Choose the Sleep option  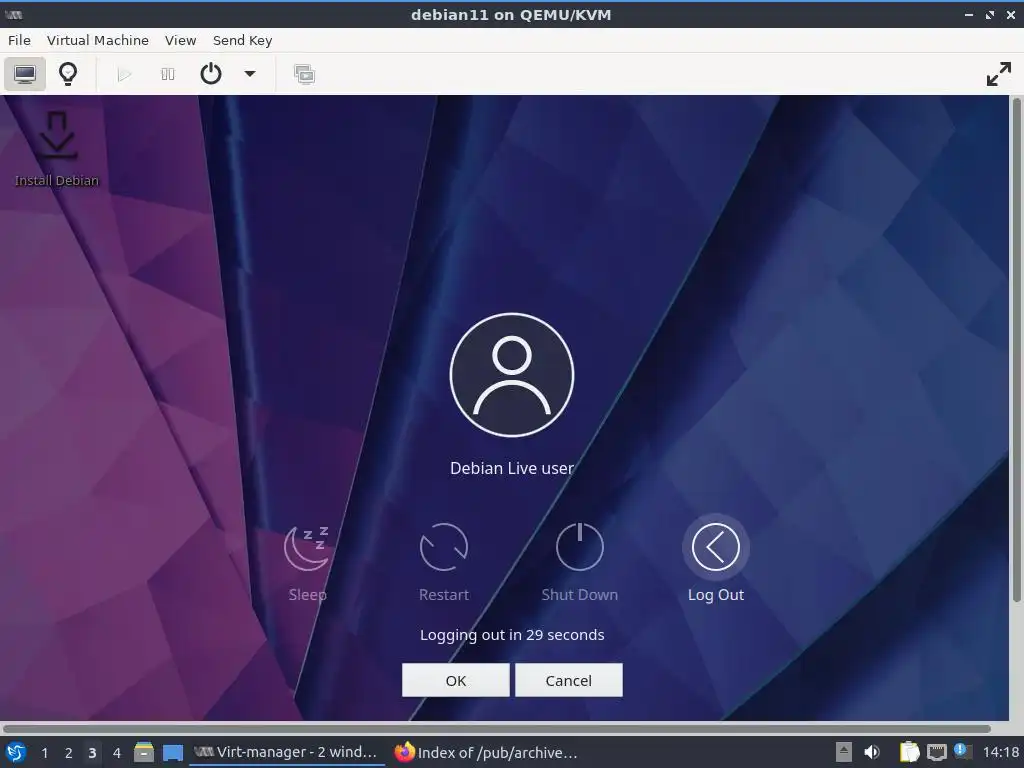(x=308, y=563)
